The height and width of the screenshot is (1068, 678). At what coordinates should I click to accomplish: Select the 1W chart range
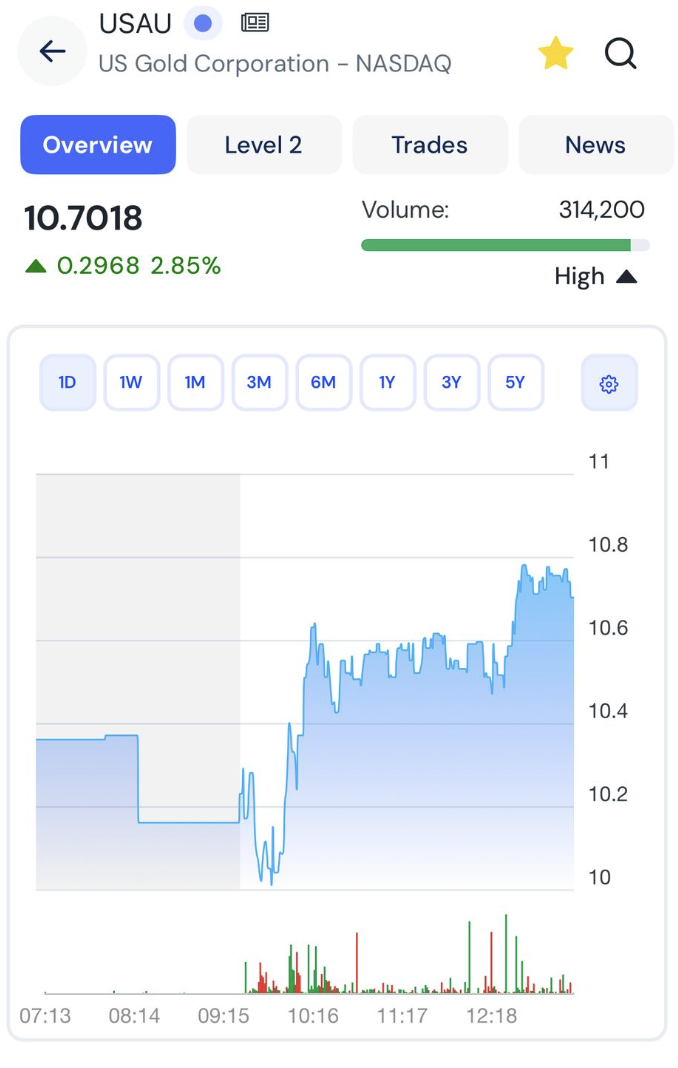[131, 383]
